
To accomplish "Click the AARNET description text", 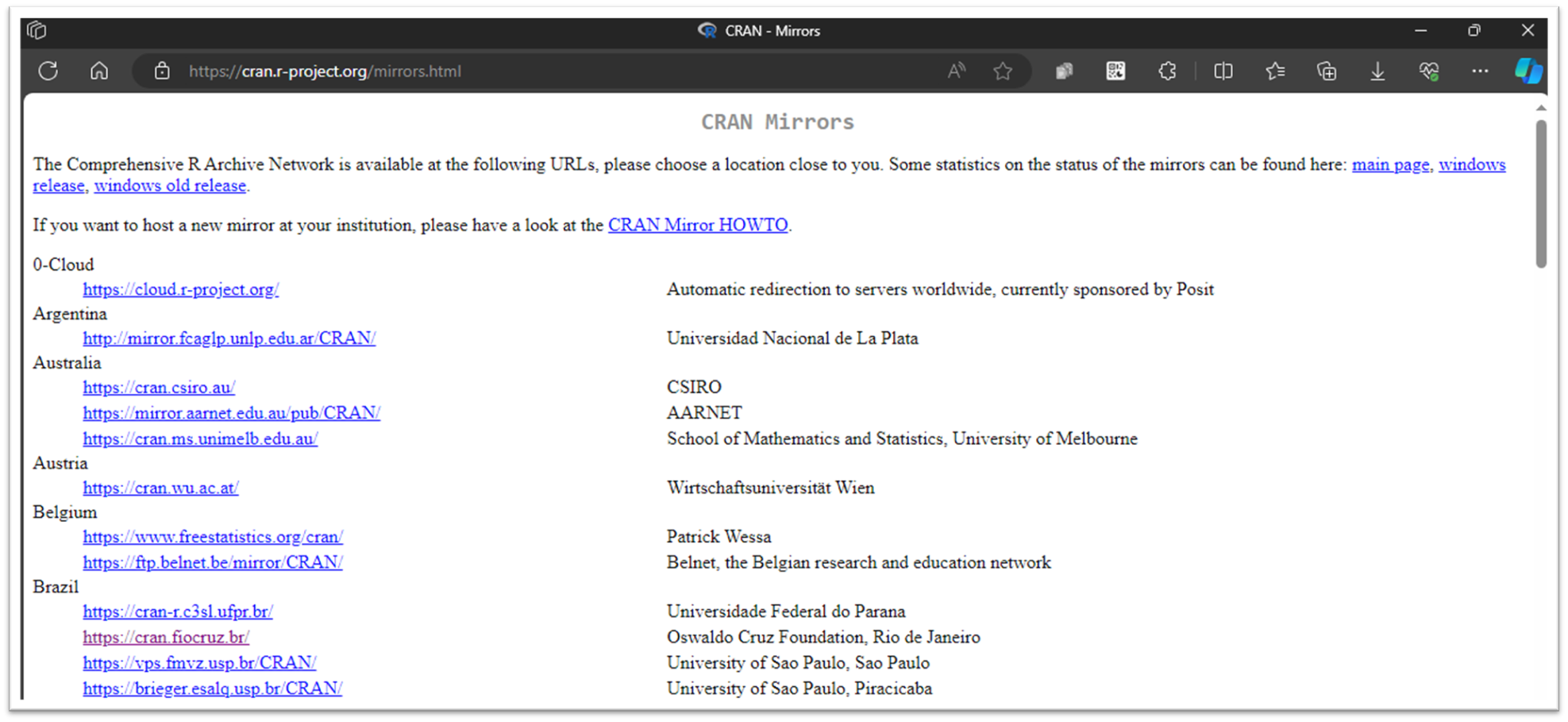I will [704, 413].
